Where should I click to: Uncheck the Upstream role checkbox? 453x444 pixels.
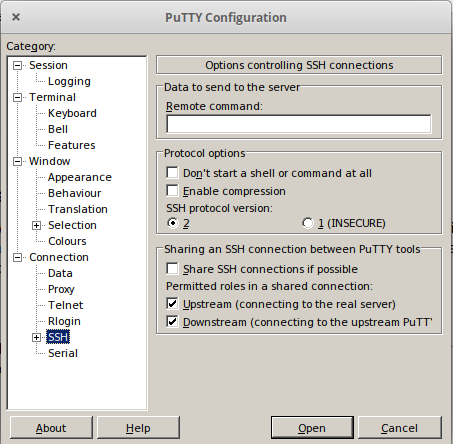tap(172, 304)
